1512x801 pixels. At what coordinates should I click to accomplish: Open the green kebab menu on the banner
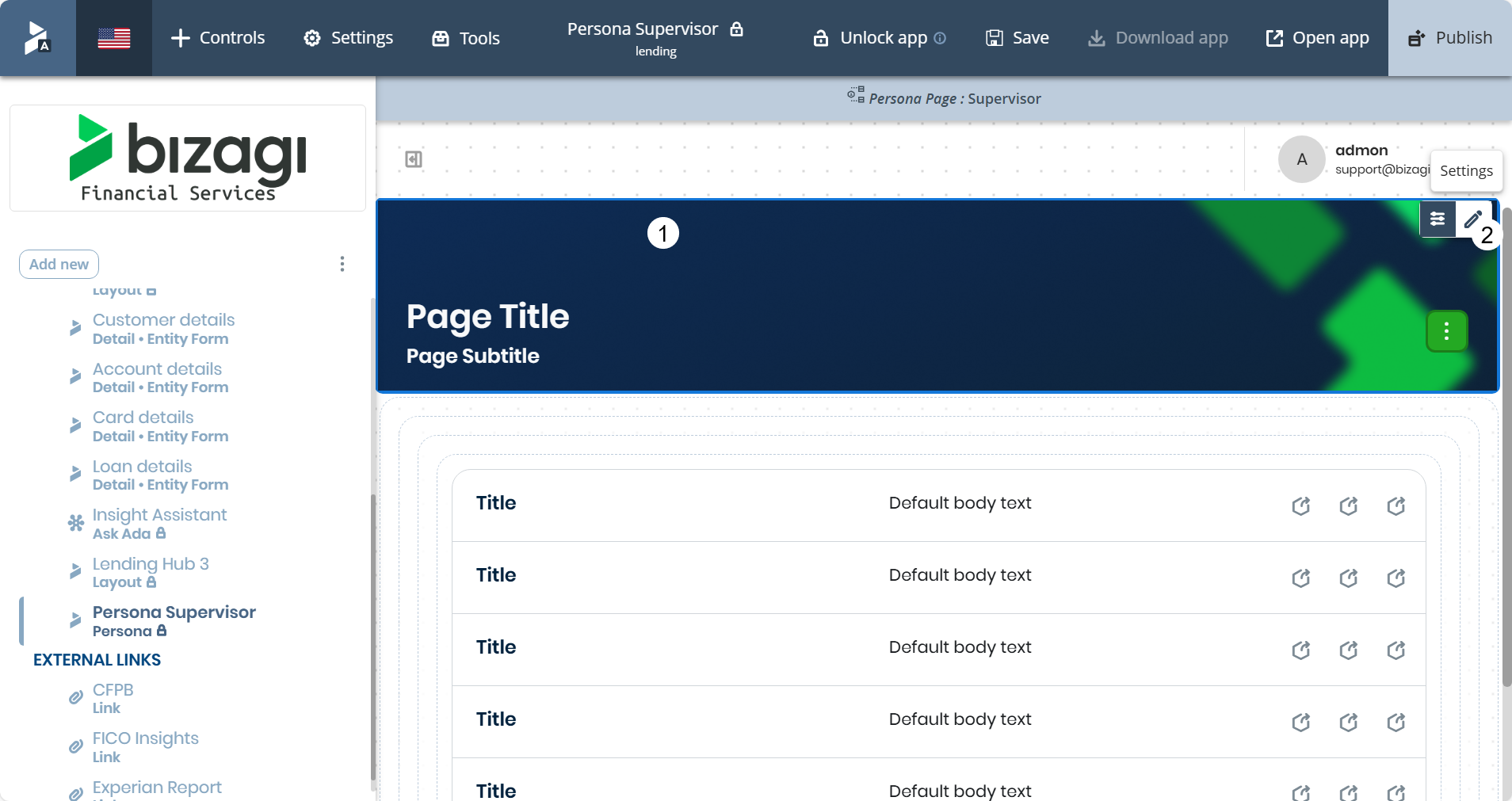coord(1446,331)
